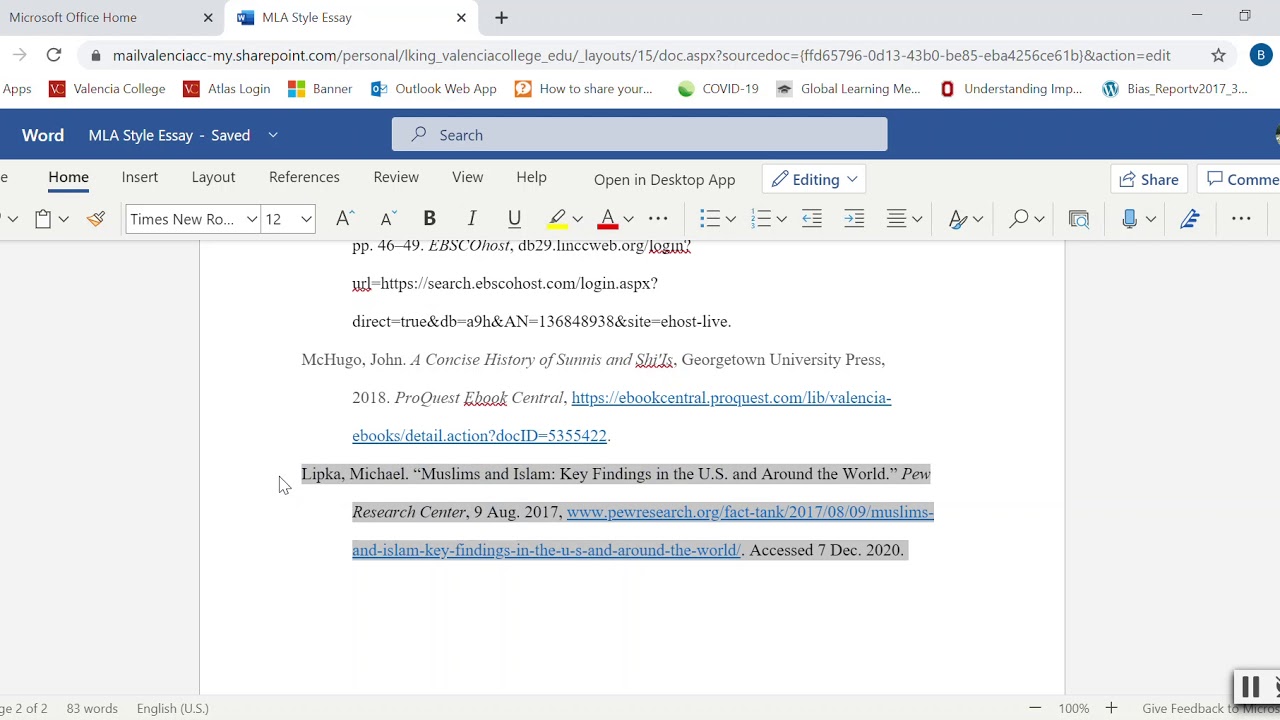Open the Find search icon in ribbon

(1019, 219)
